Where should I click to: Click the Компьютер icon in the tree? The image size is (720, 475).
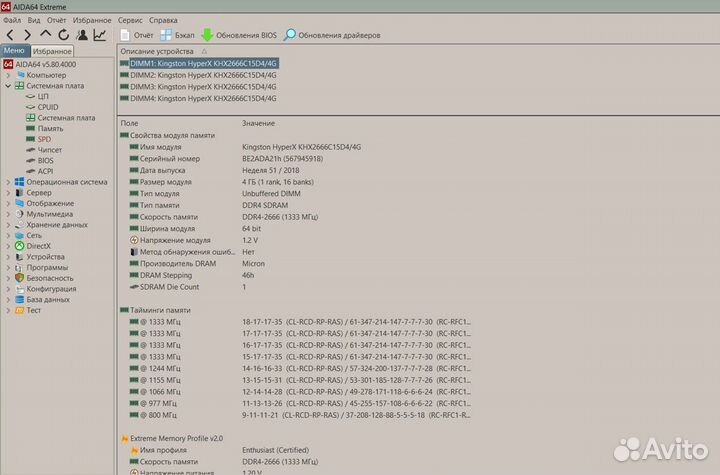click(x=20, y=75)
